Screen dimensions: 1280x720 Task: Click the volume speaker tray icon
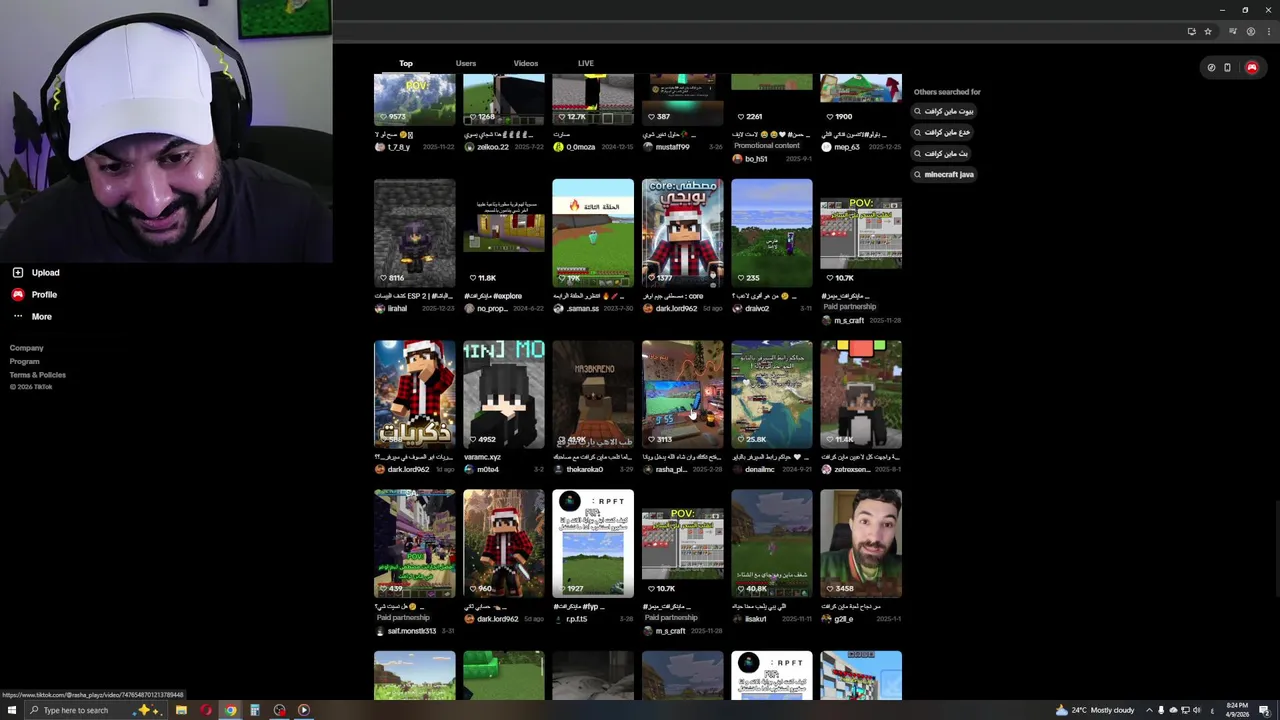pyautogui.click(x=1196, y=710)
